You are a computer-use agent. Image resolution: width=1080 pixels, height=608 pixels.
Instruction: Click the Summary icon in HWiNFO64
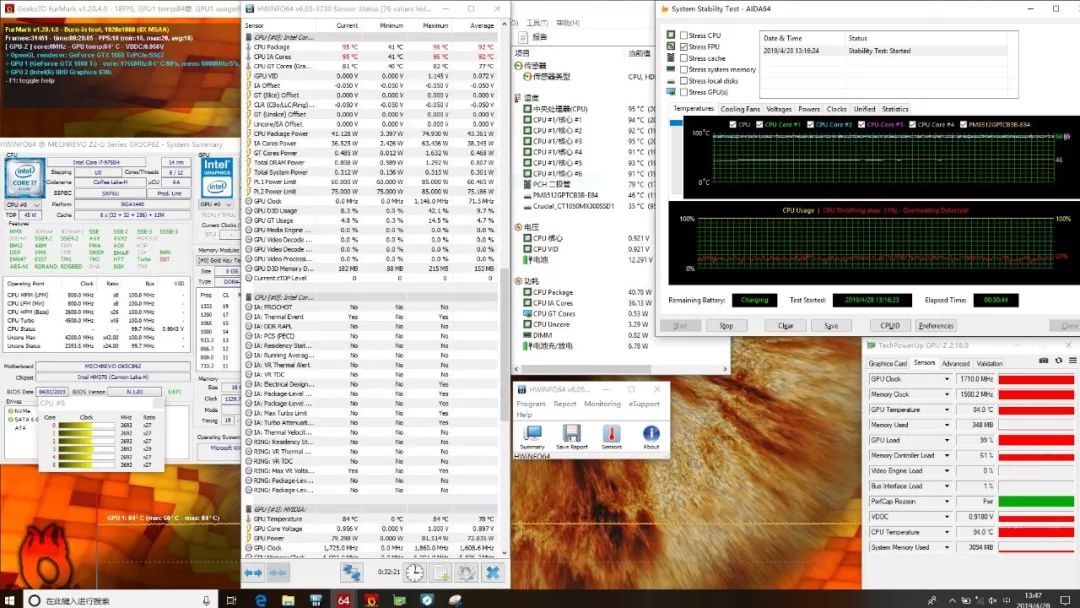coord(532,434)
